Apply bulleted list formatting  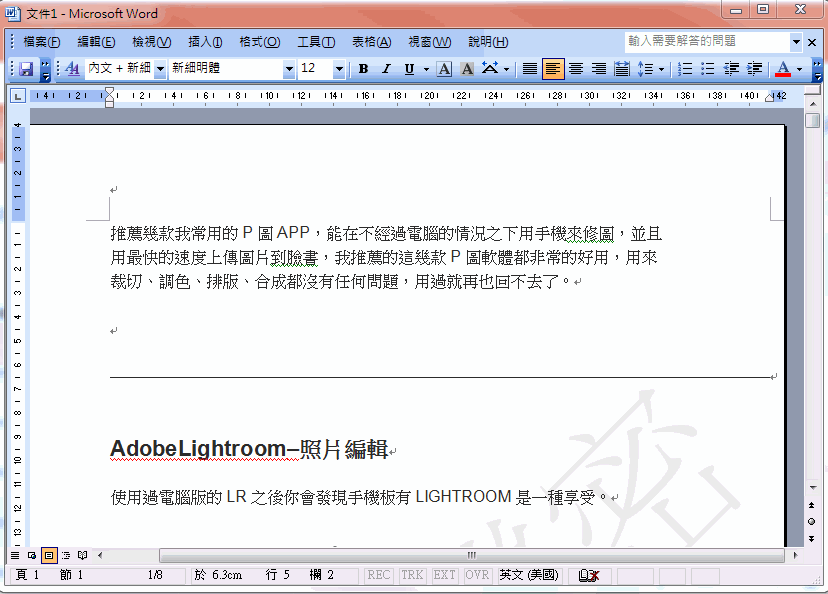708,69
